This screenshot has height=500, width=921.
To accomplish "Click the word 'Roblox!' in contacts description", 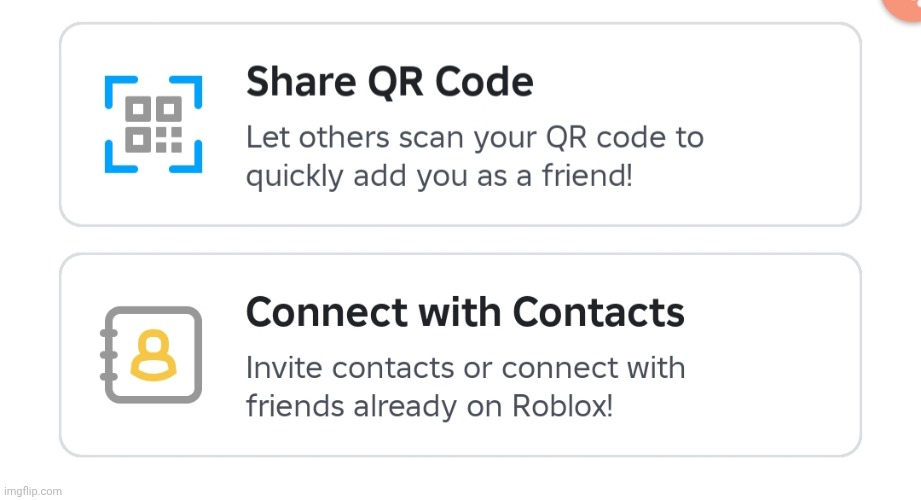I will (562, 405).
